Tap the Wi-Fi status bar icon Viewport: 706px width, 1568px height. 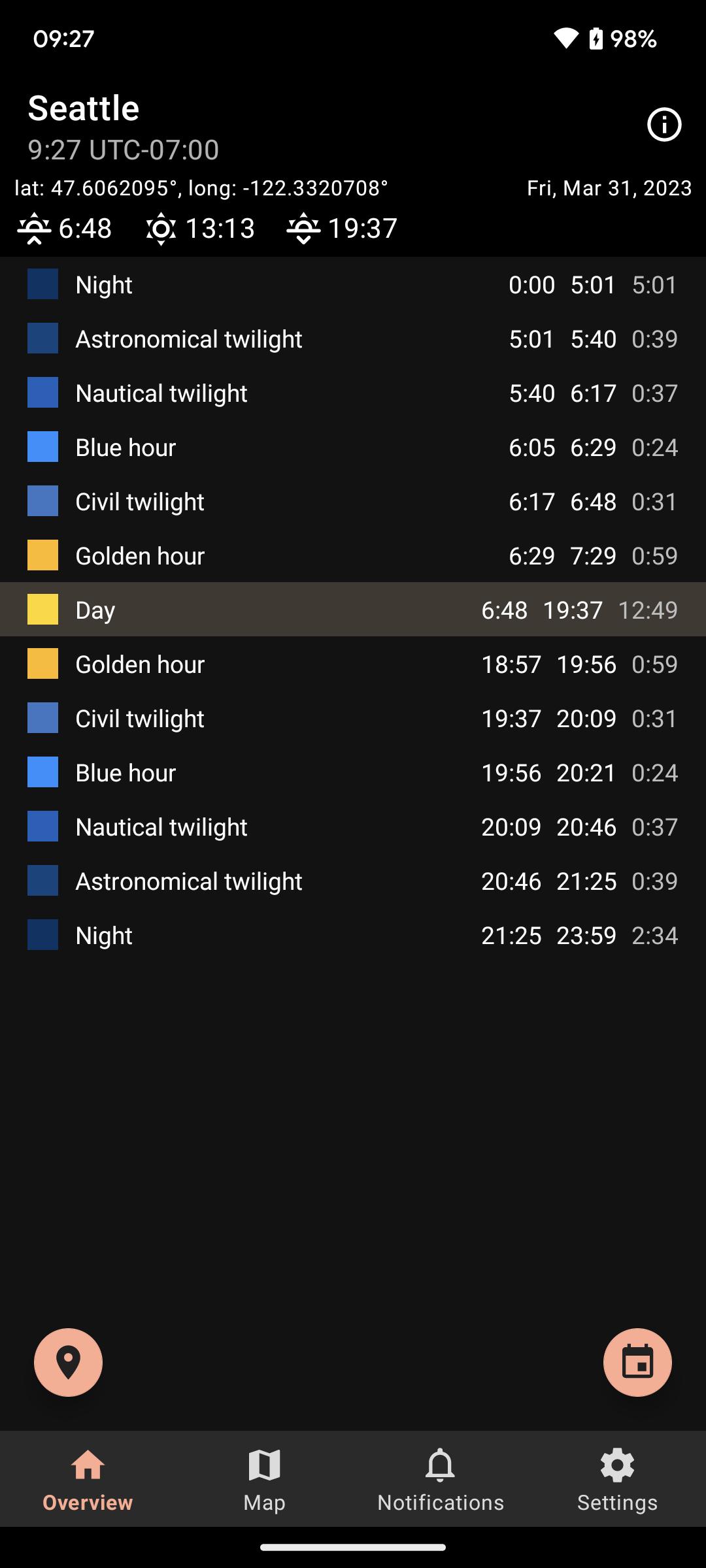[565, 39]
